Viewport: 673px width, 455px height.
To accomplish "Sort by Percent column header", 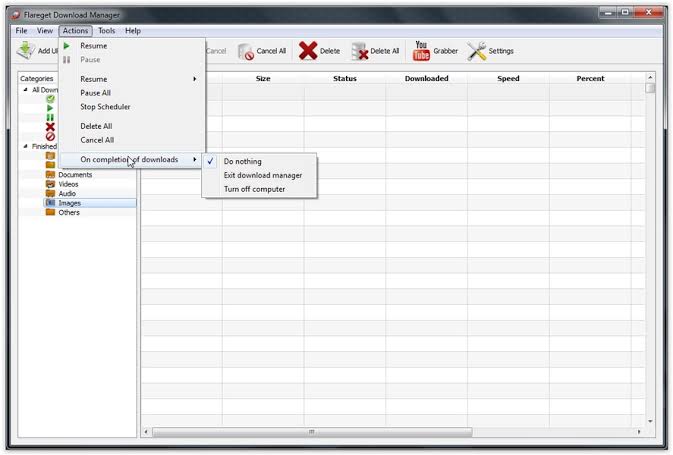I will (590, 78).
